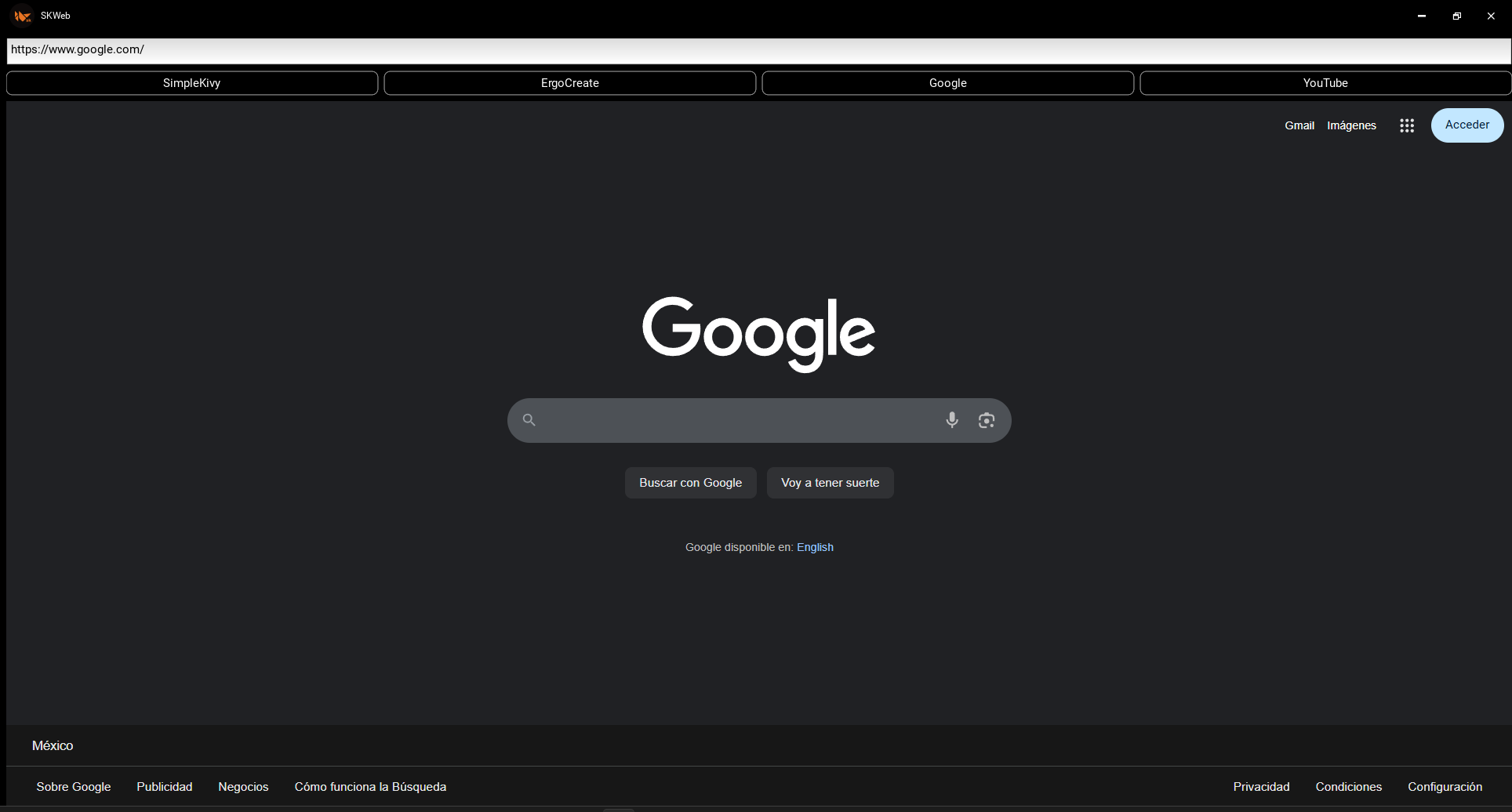This screenshot has width=1512, height=812.
Task: Open Google Lens image search icon
Action: coord(986,420)
